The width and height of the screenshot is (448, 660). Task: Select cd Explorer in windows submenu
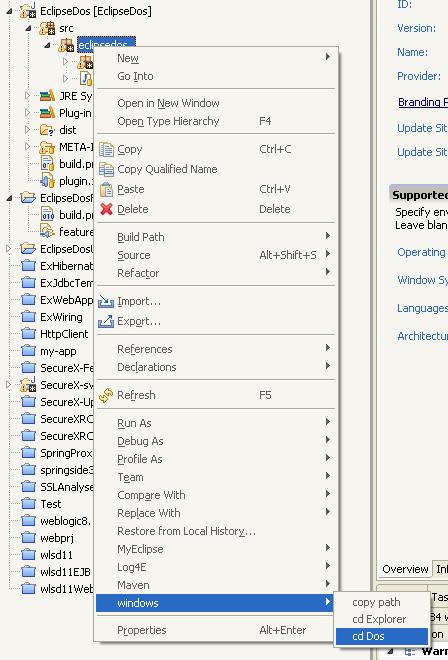382,619
